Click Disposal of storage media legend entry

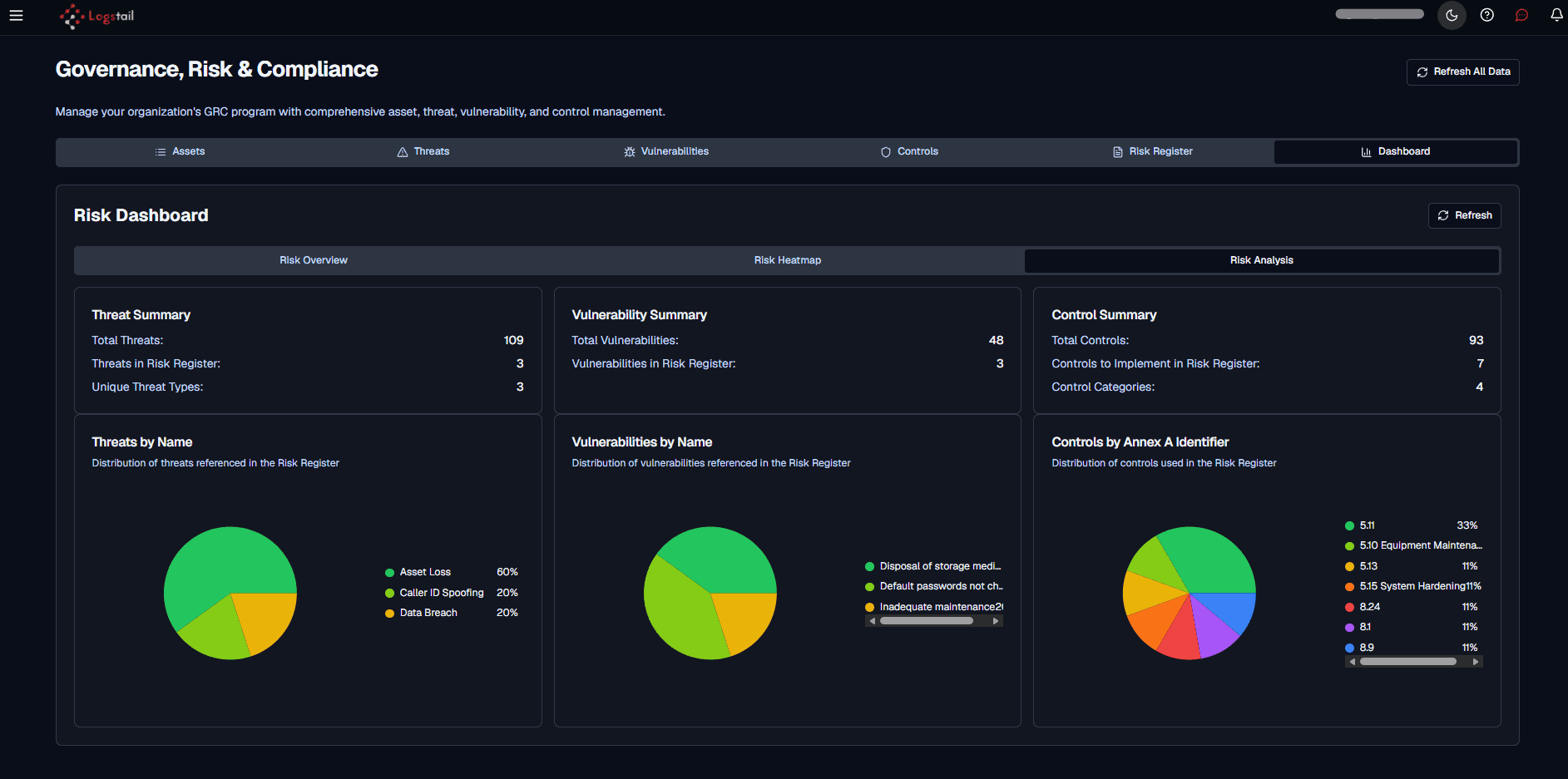pyautogui.click(x=933, y=566)
